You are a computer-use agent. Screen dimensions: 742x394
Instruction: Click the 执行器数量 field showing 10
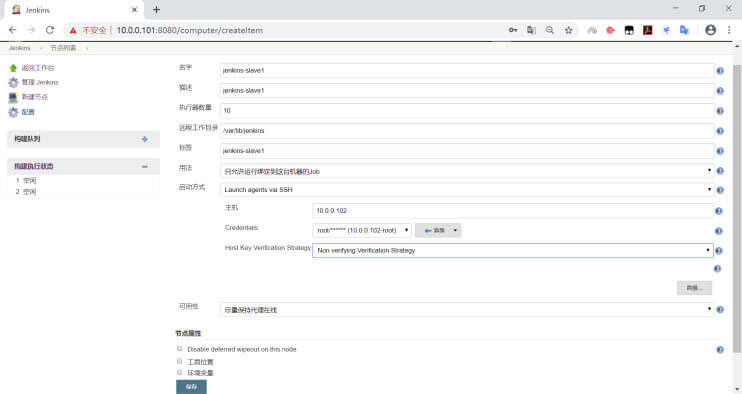467,111
